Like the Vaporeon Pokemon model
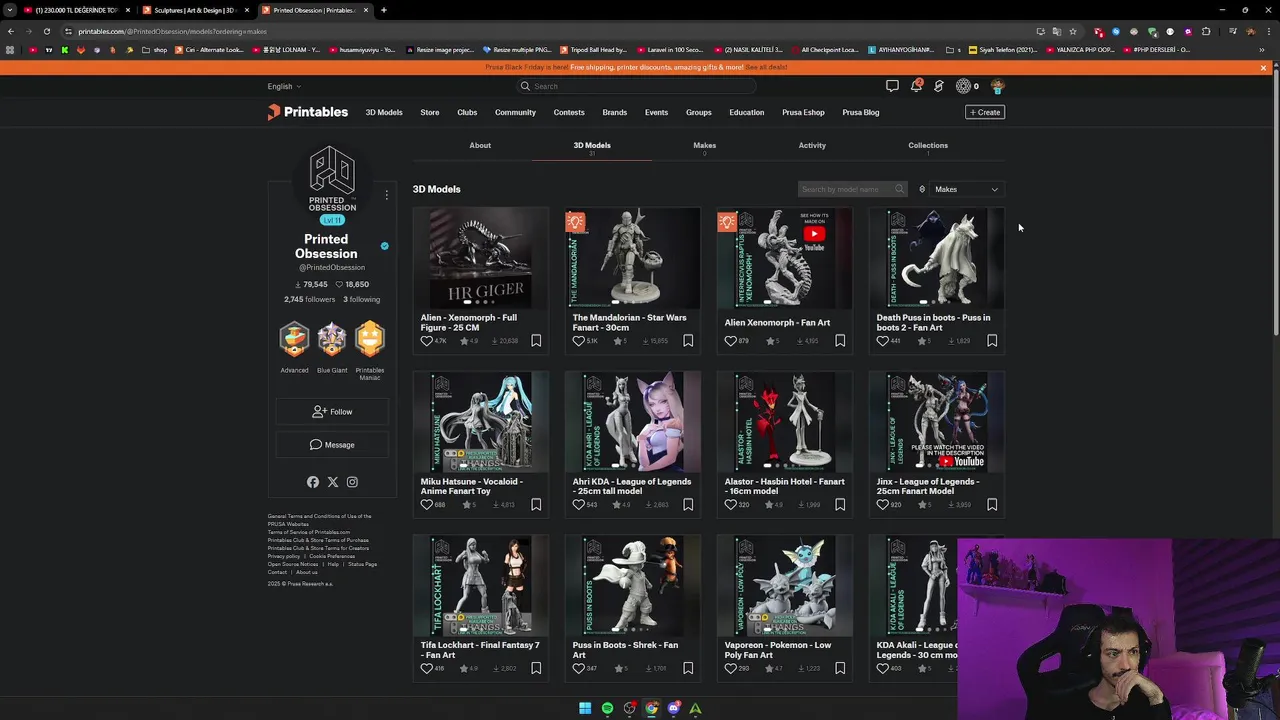Viewport: 1280px width, 720px height. (x=730, y=668)
